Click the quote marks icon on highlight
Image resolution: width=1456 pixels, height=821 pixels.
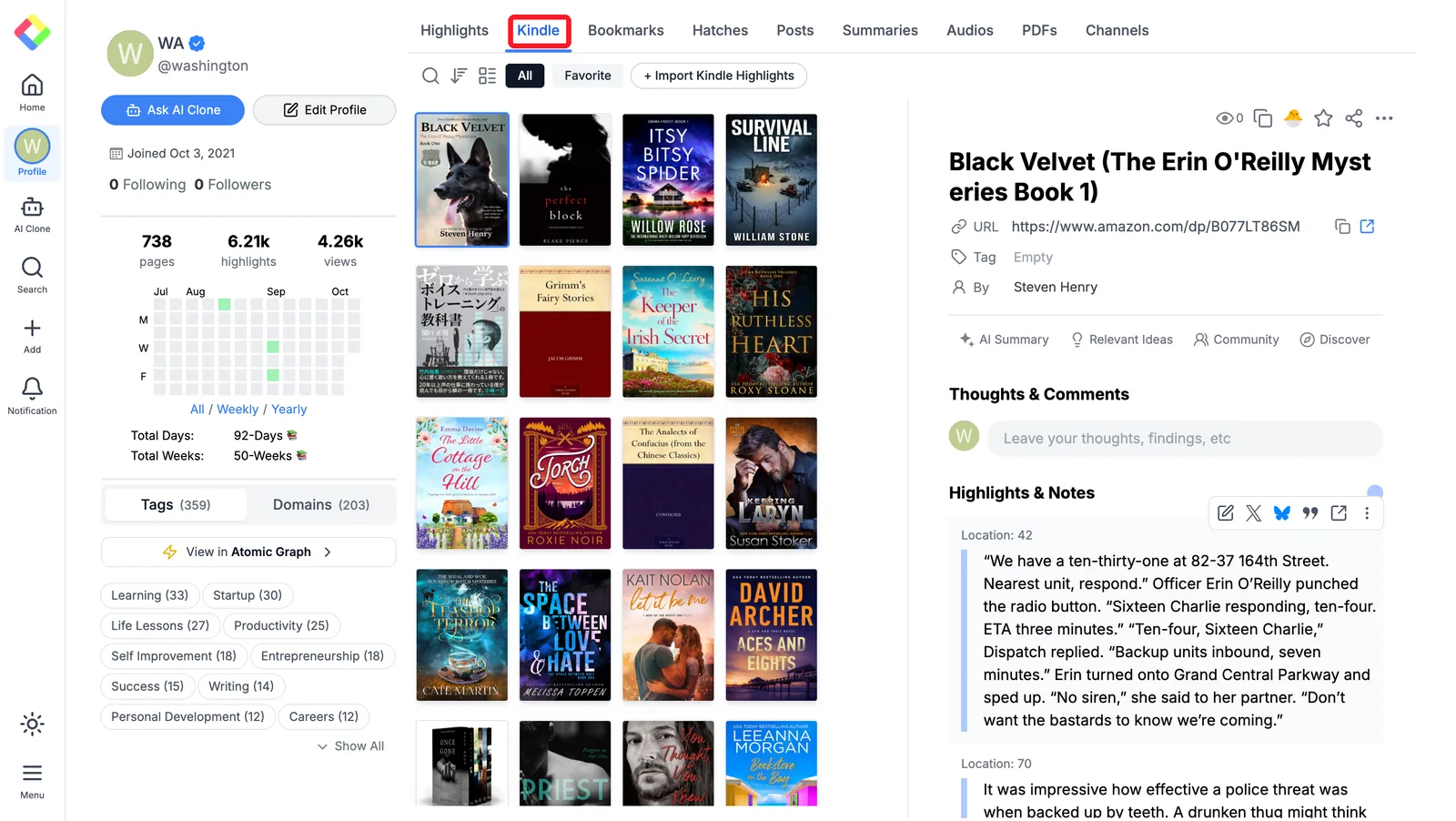[1310, 513]
